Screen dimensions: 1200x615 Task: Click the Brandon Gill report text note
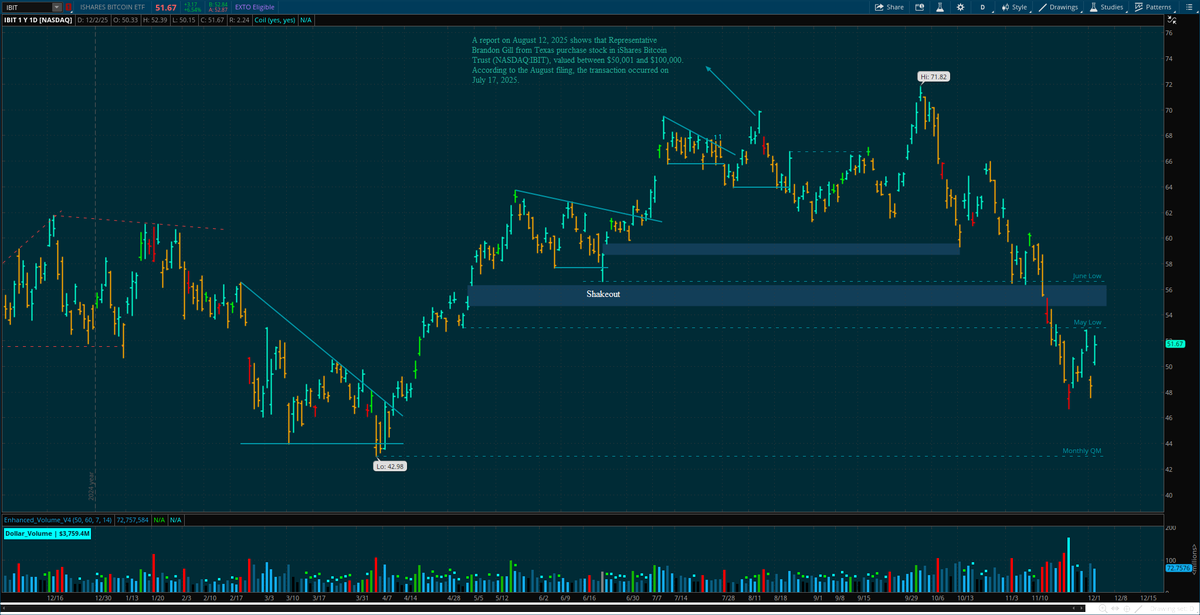coord(578,59)
